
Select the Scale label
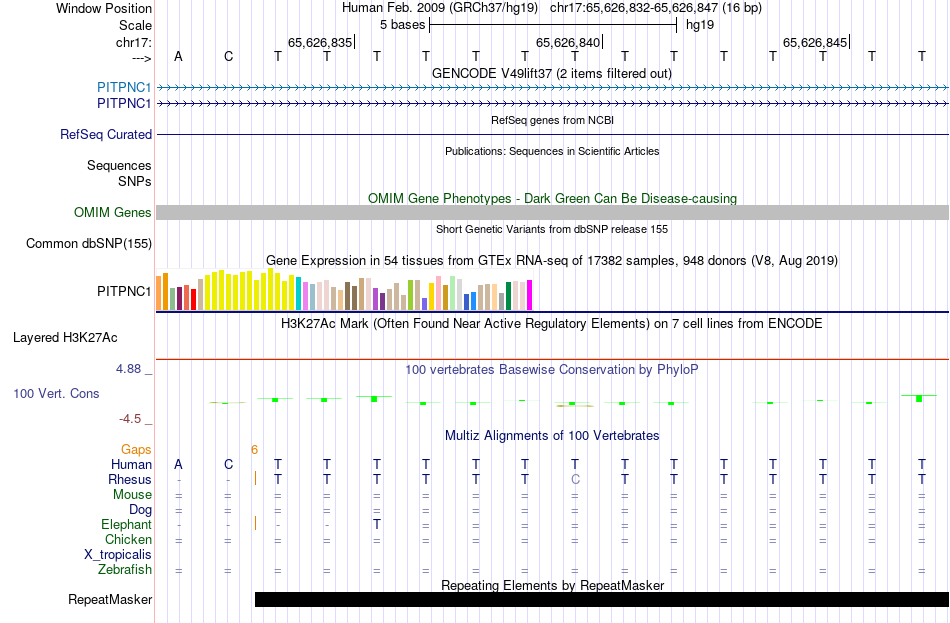click(135, 25)
